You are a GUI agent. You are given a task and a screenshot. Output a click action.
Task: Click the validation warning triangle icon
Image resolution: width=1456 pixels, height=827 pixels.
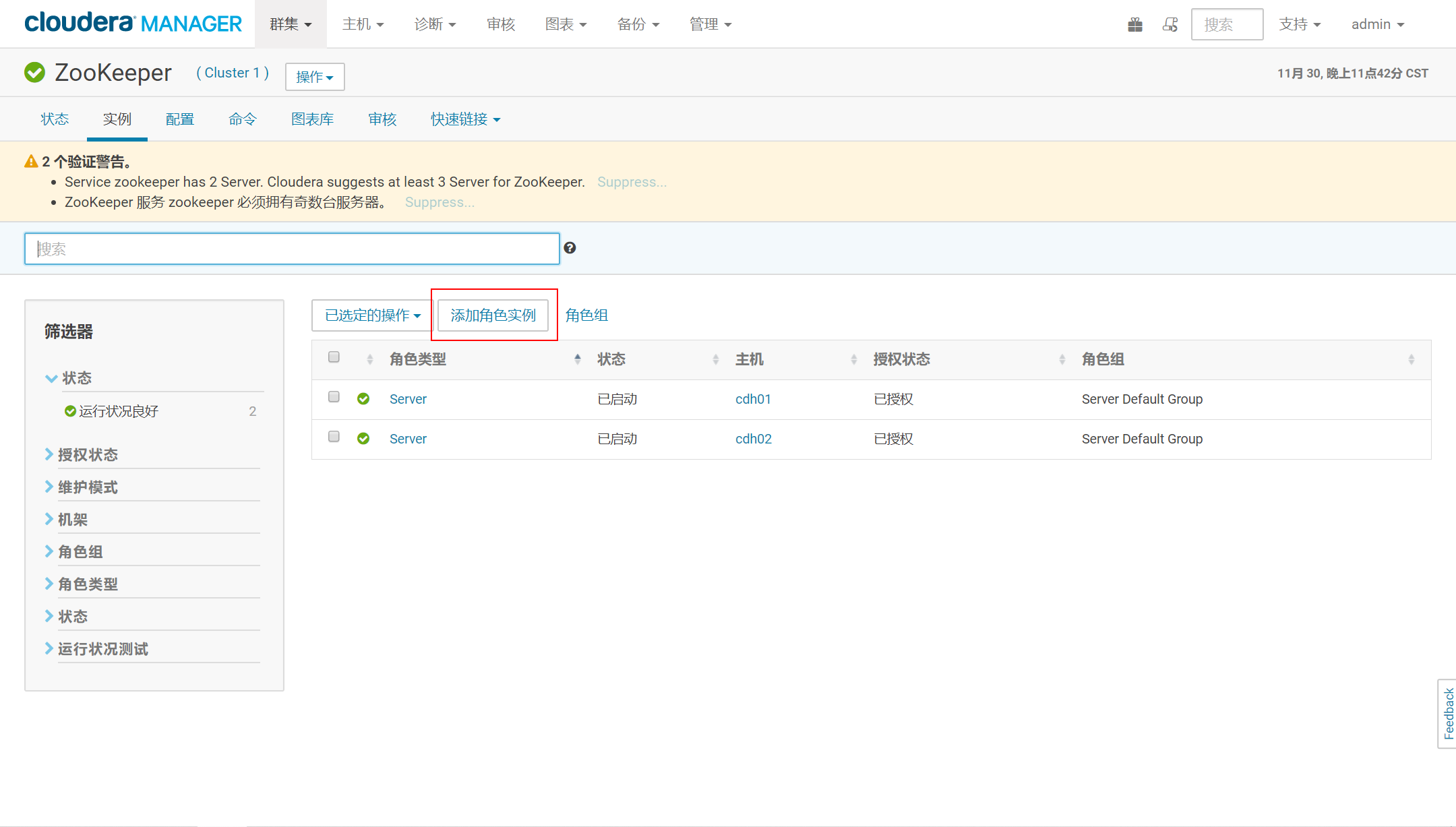click(x=31, y=162)
